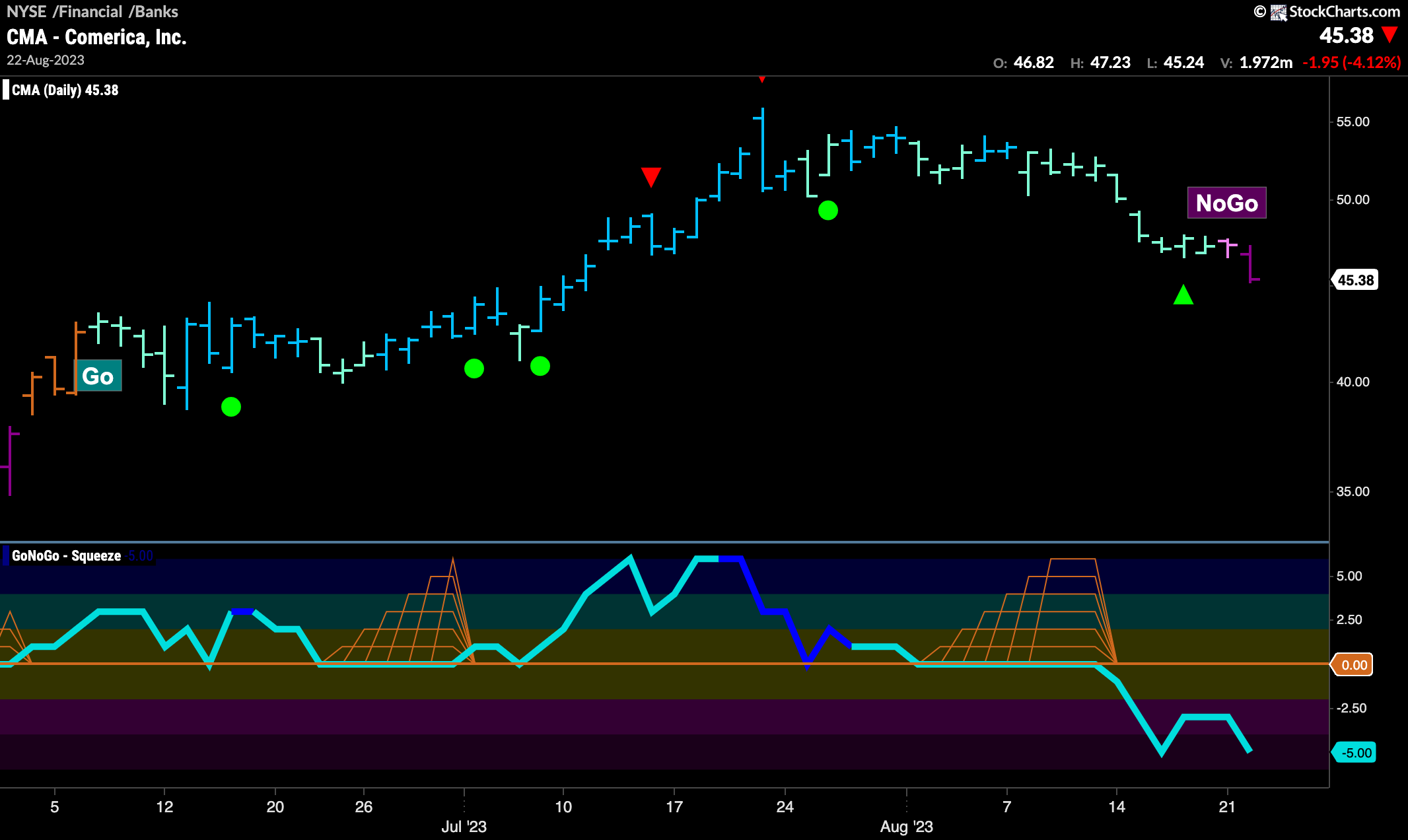
Task: Click the open price value 46.82
Action: click(1034, 63)
